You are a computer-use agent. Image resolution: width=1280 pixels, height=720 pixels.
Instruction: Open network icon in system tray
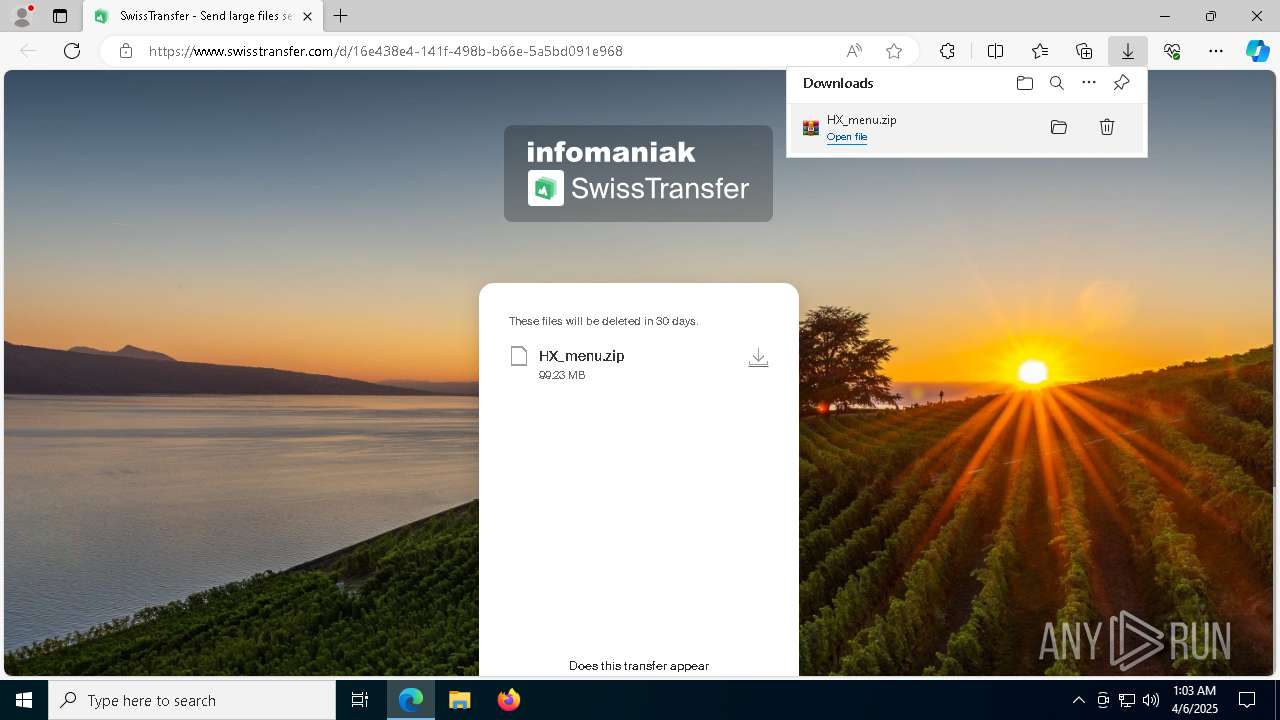1127,700
